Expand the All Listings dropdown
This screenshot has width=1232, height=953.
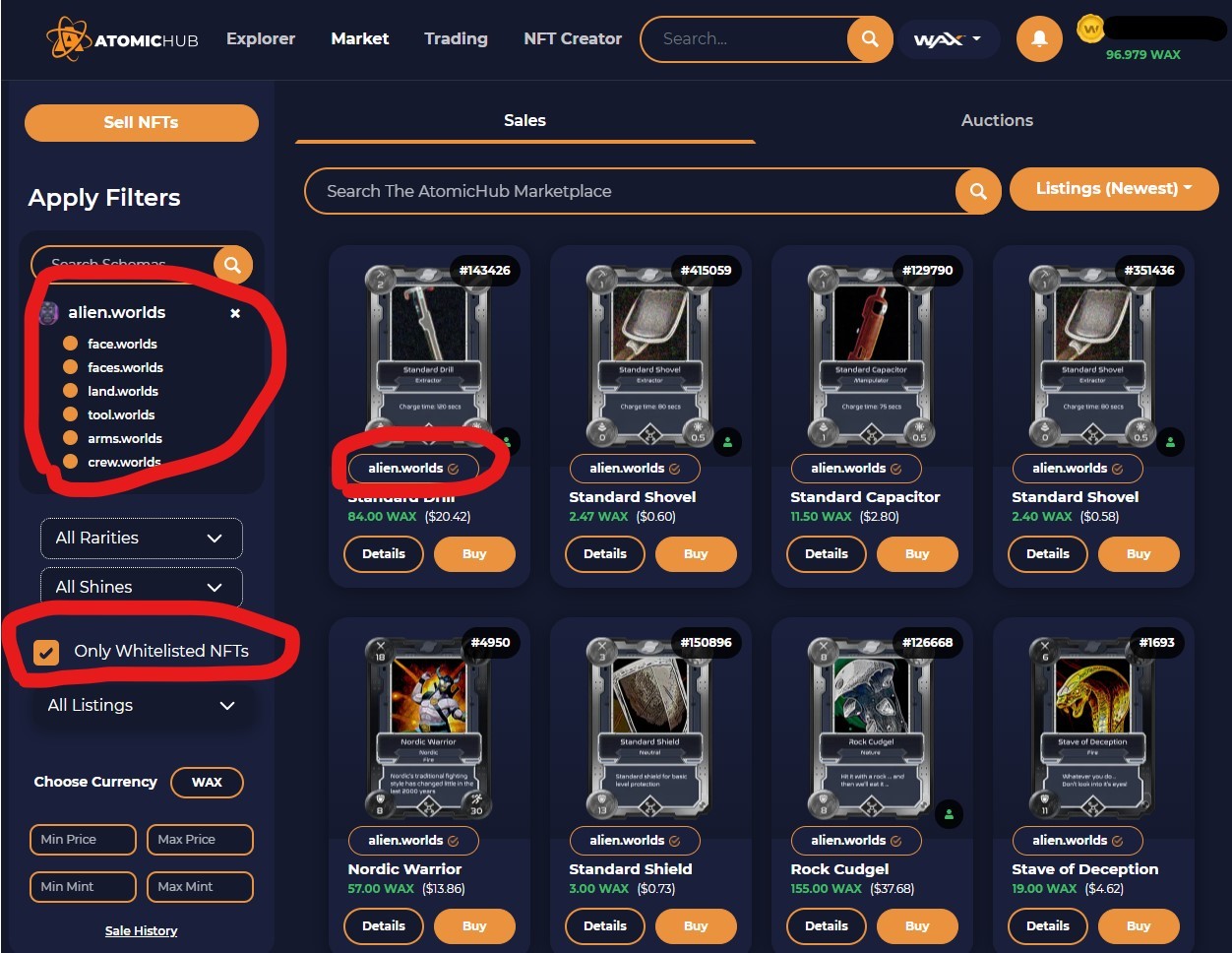(x=141, y=705)
